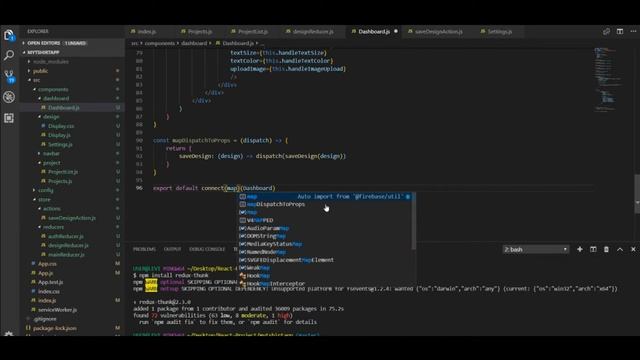640x360 pixels.
Task: Select MediaKeyStatusMap autocomplete suggestion
Action: coord(325,244)
